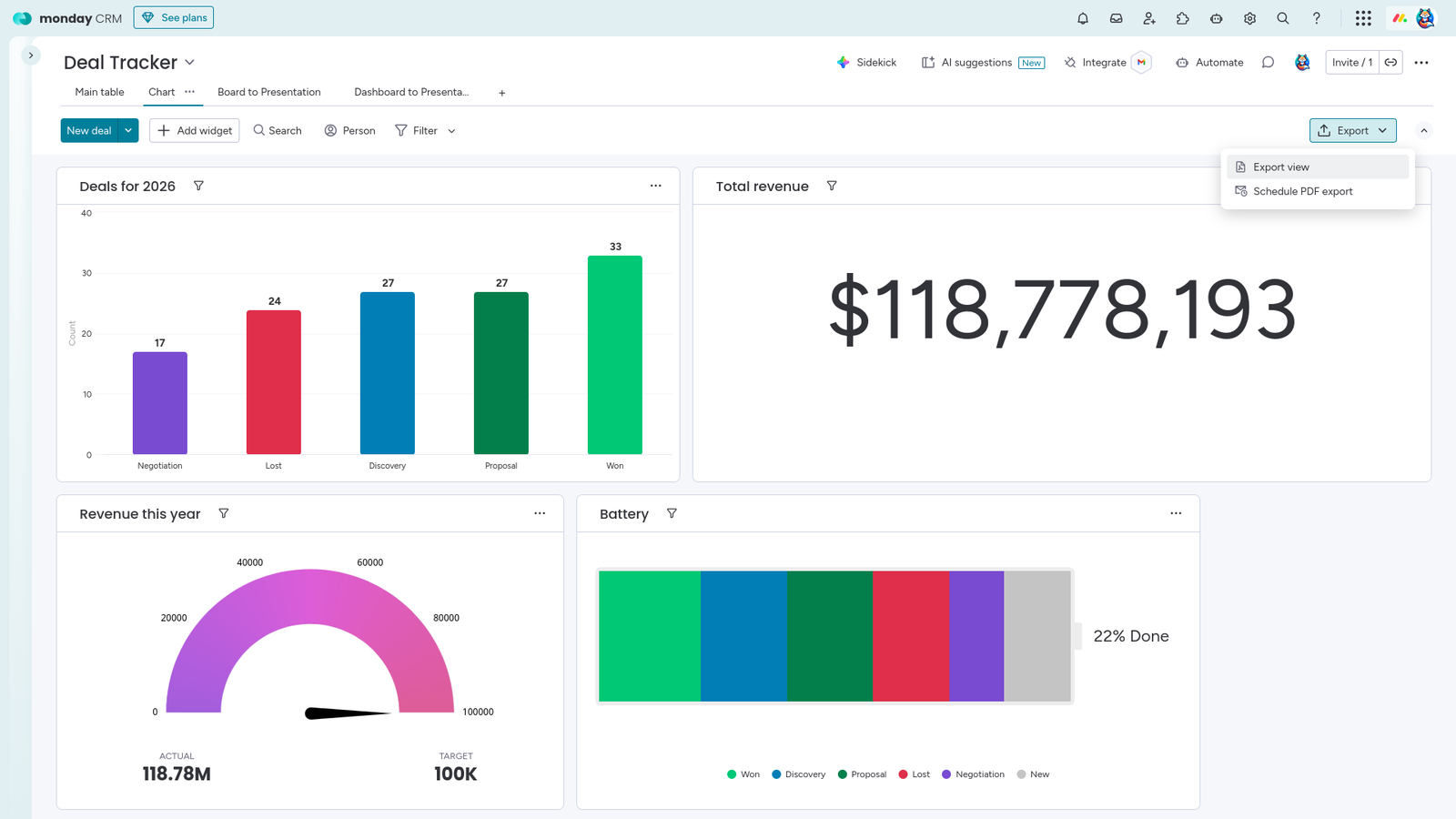This screenshot has width=1456, height=819.
Task: Click the See plans button
Action: coord(173,16)
